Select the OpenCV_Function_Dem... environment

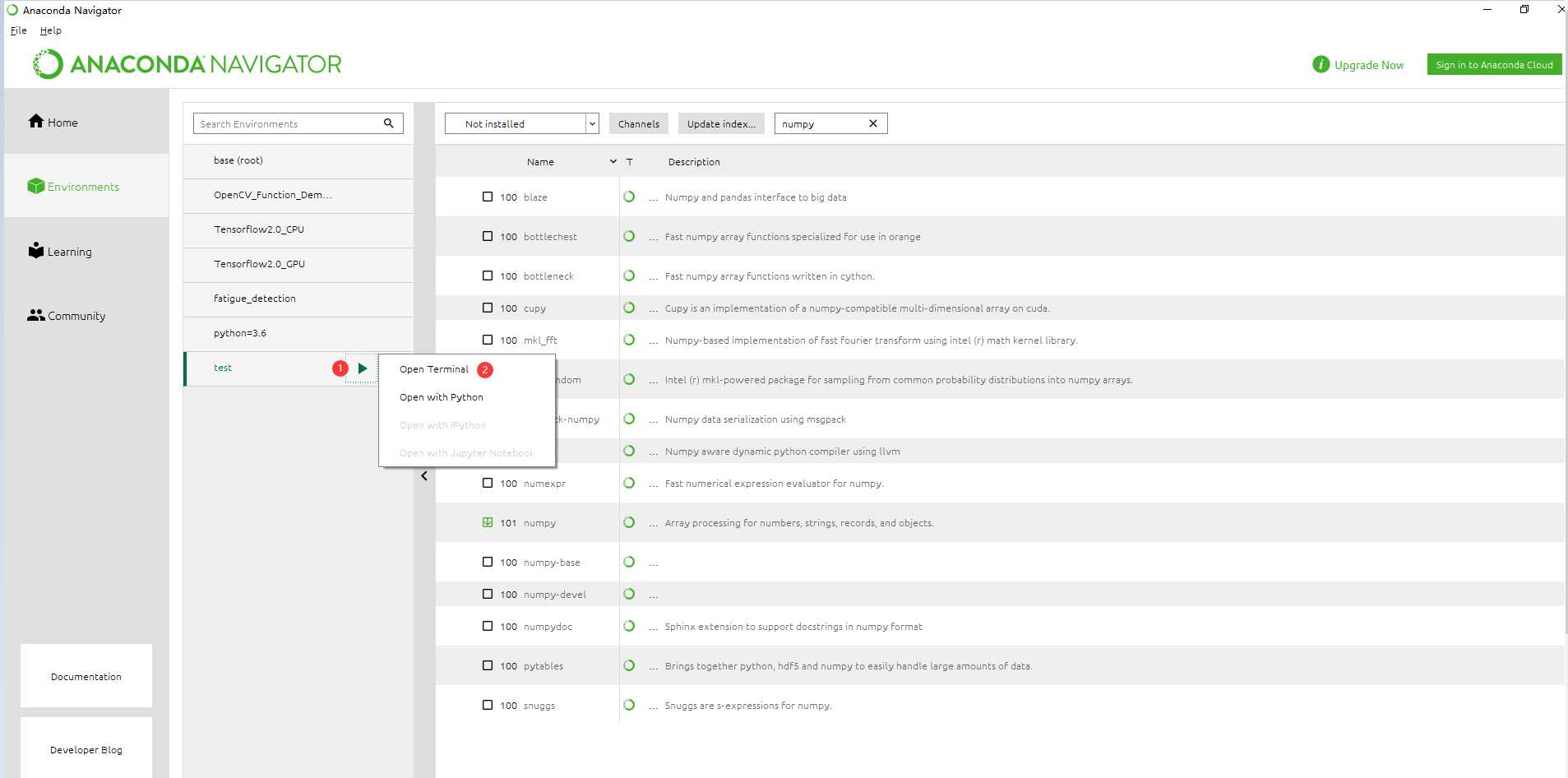click(x=298, y=195)
